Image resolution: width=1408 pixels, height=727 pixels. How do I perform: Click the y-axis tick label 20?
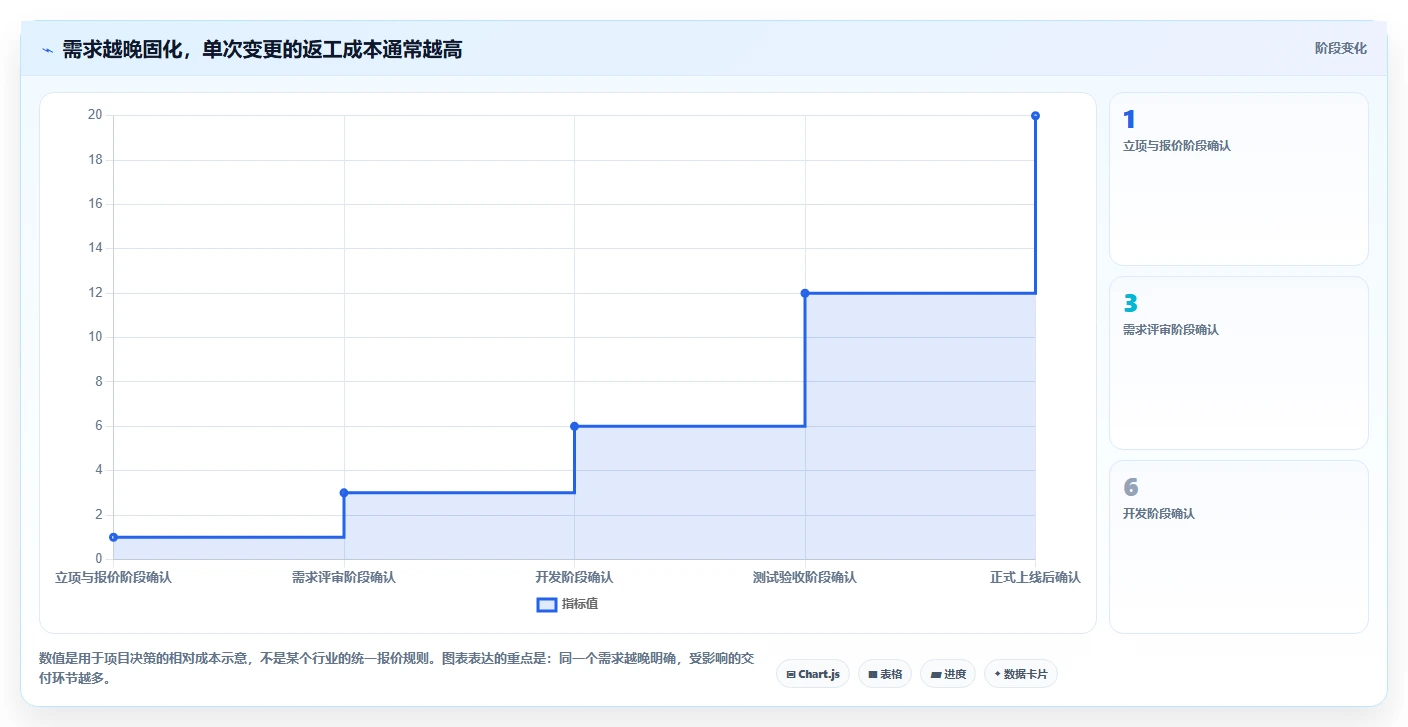95,115
